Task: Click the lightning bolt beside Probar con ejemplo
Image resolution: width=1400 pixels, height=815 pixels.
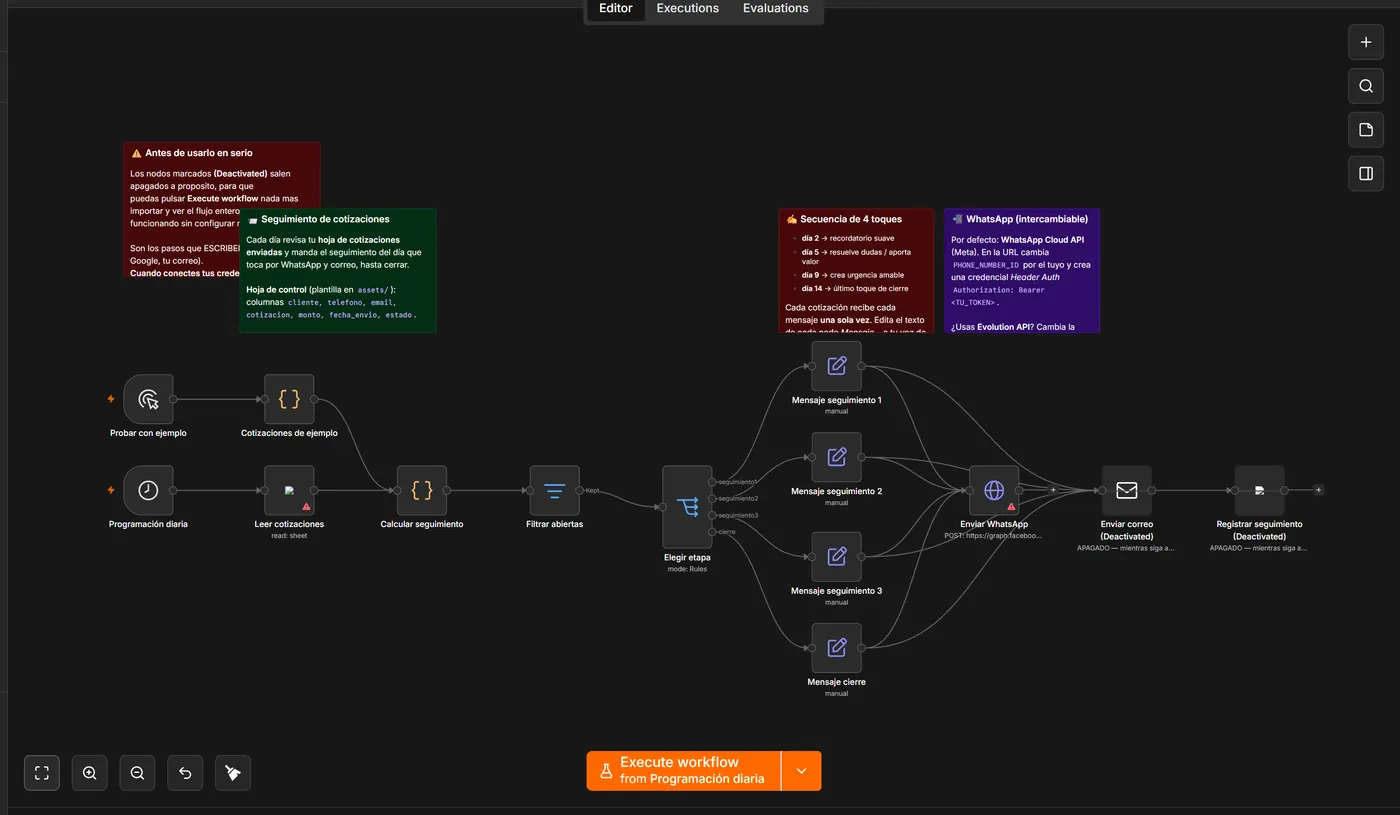Action: tap(111, 399)
